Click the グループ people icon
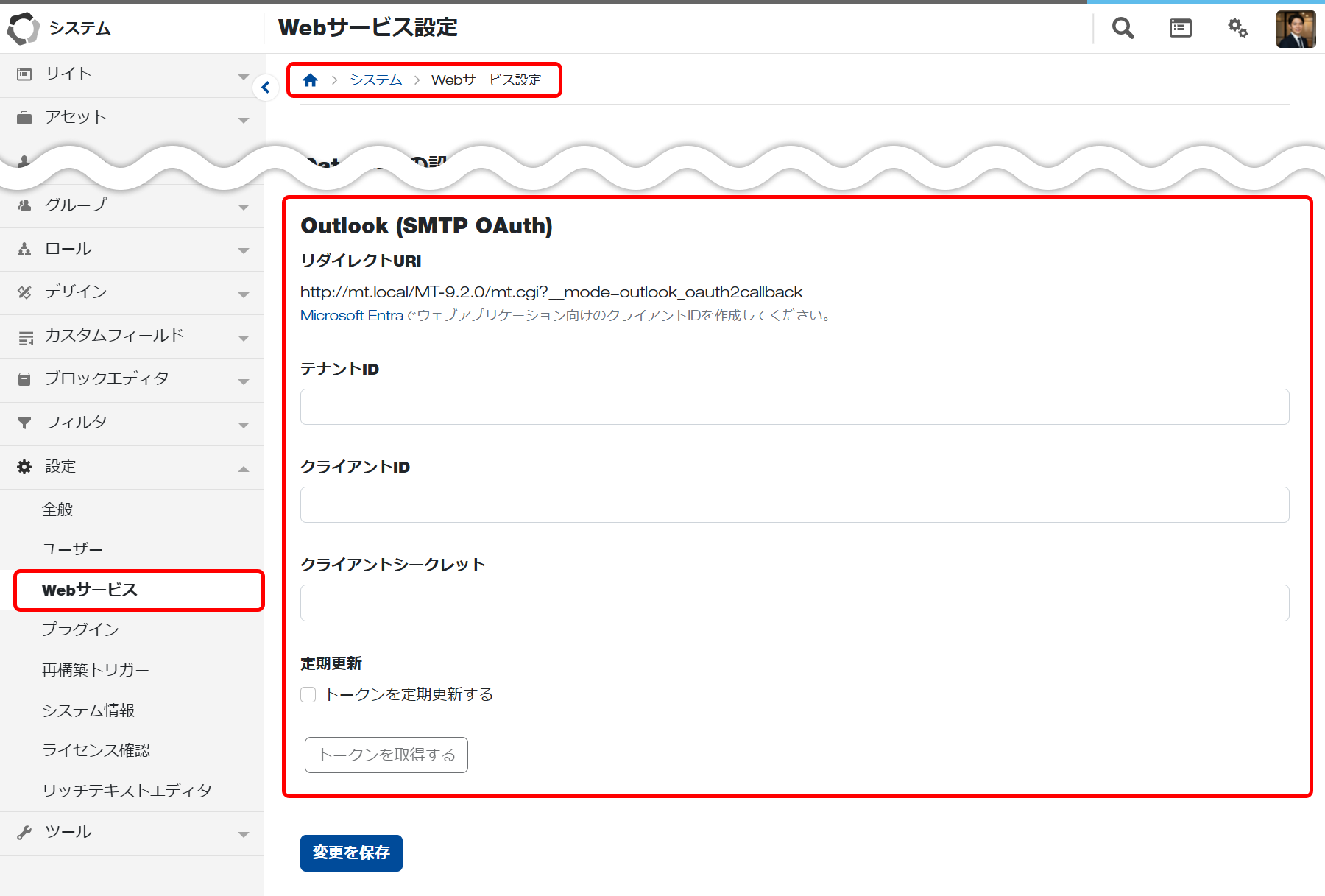1325x896 pixels. 24,205
